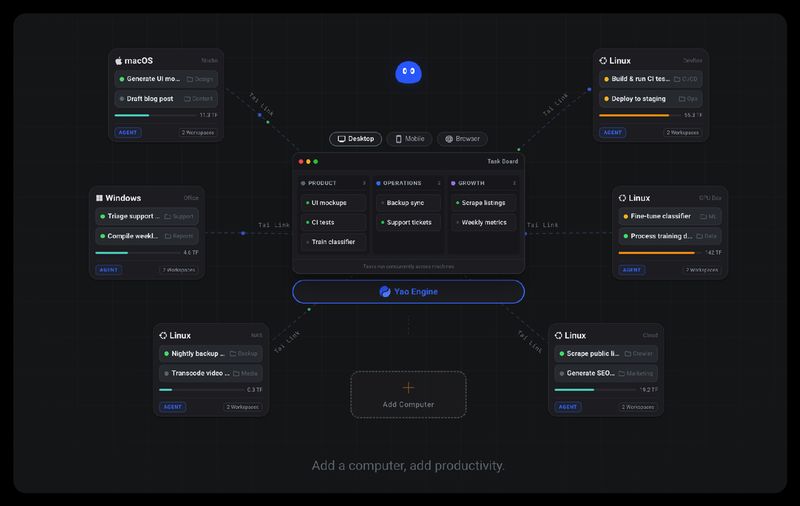Switch to the Mobile view tab
The height and width of the screenshot is (506, 800).
point(410,139)
